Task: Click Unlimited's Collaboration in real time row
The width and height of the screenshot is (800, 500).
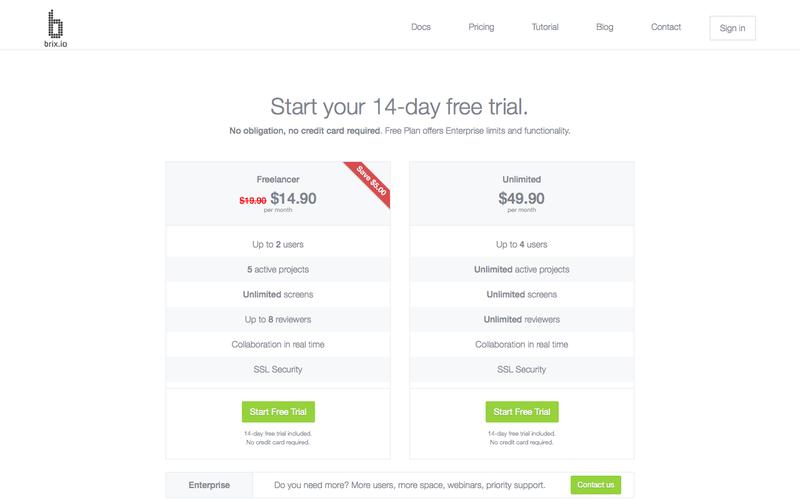Action: [522, 345]
